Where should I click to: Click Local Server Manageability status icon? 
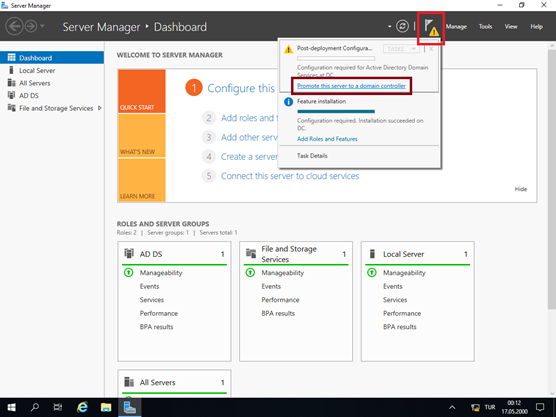click(x=372, y=273)
